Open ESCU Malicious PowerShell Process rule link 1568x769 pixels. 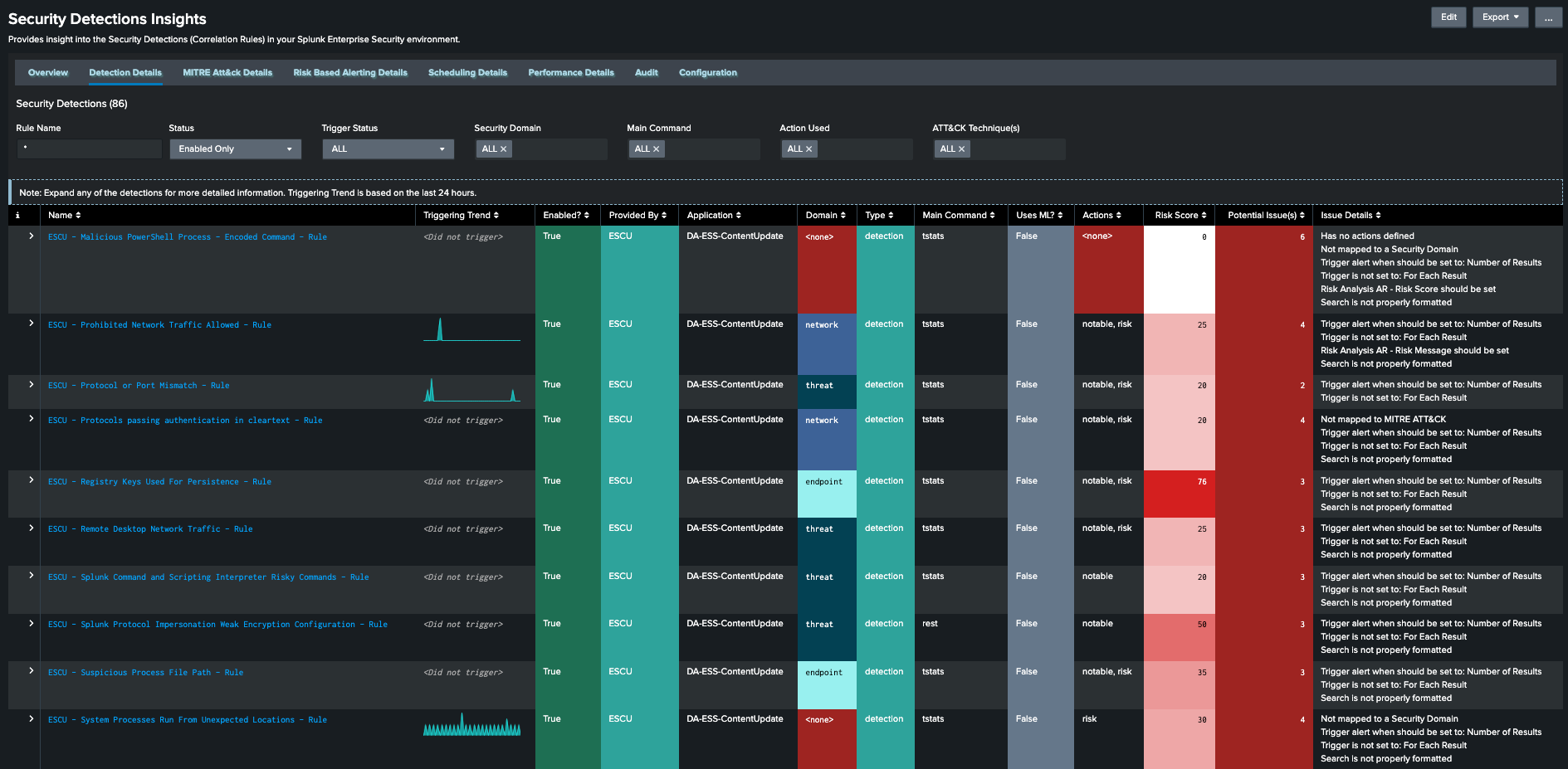click(x=188, y=237)
